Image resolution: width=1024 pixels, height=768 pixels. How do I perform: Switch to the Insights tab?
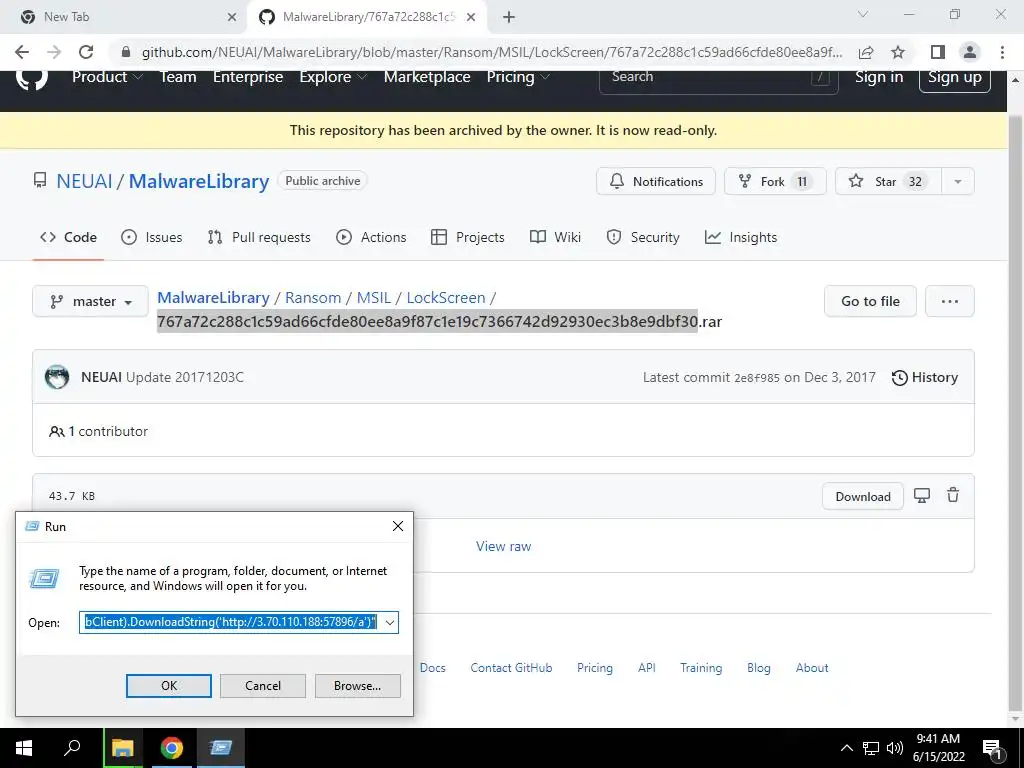[x=741, y=237]
